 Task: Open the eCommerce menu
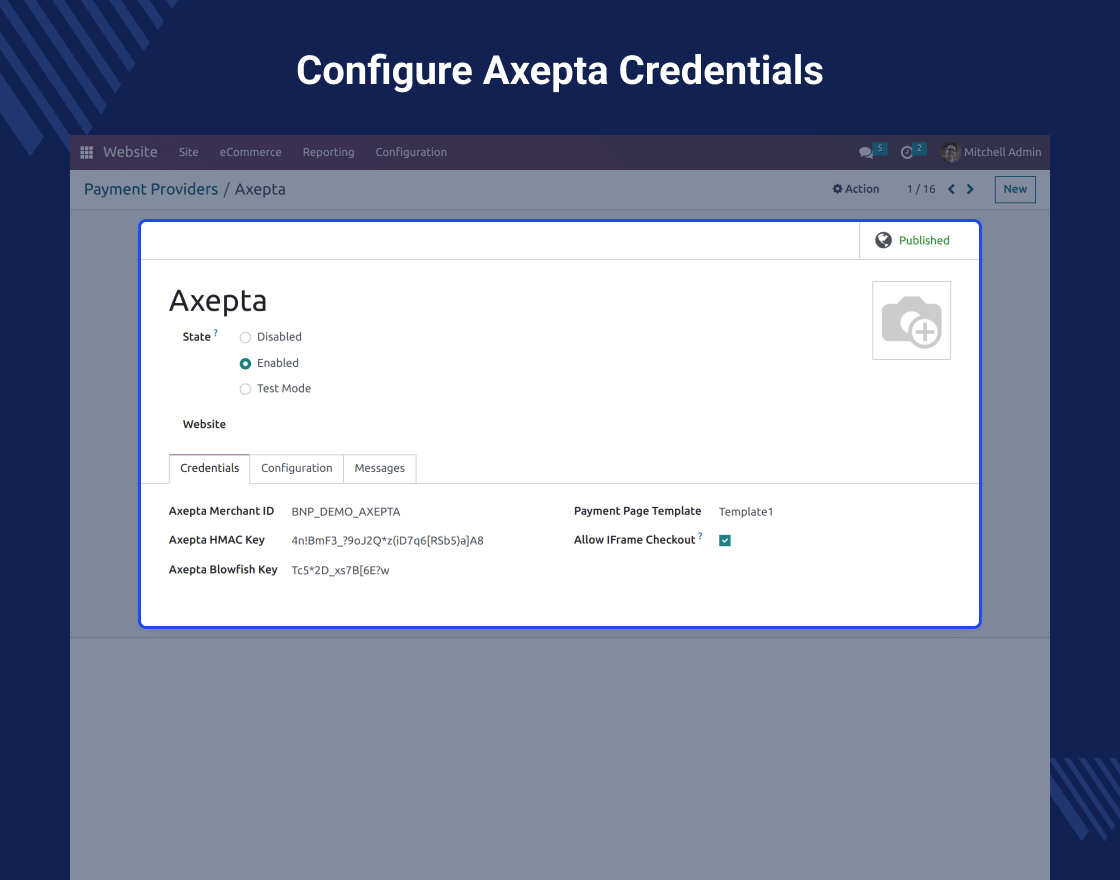[250, 152]
